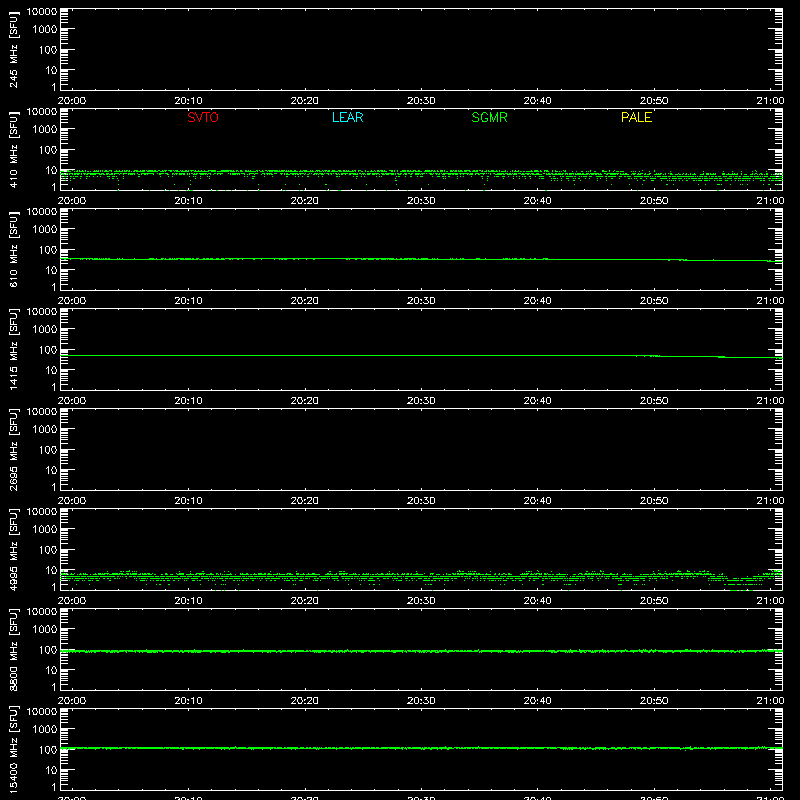Click the 10000 y-axis value on 8800 MHz panel
The height and width of the screenshot is (800, 800).
42,612
